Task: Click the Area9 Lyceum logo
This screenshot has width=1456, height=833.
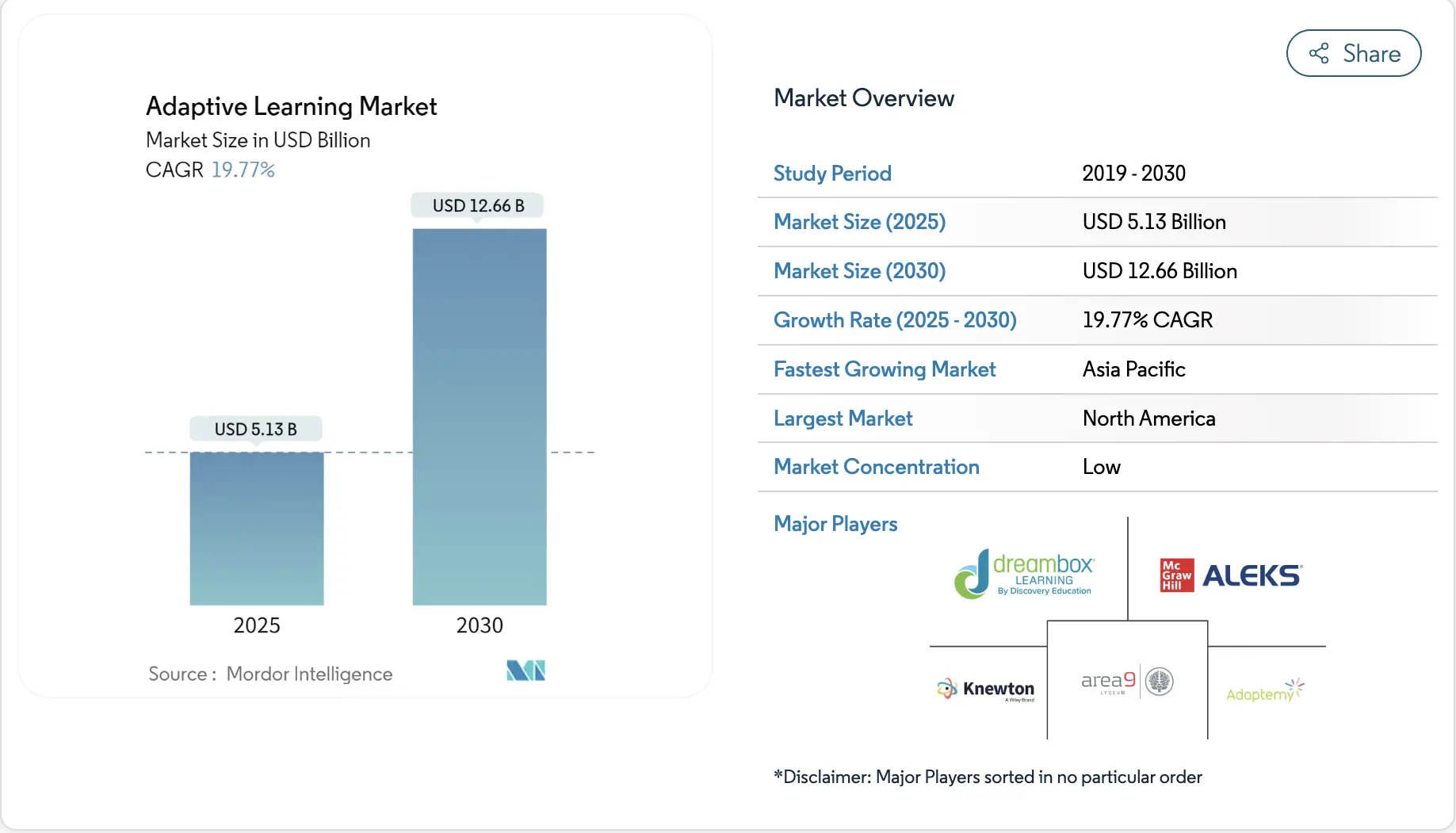Action: (x=1125, y=680)
